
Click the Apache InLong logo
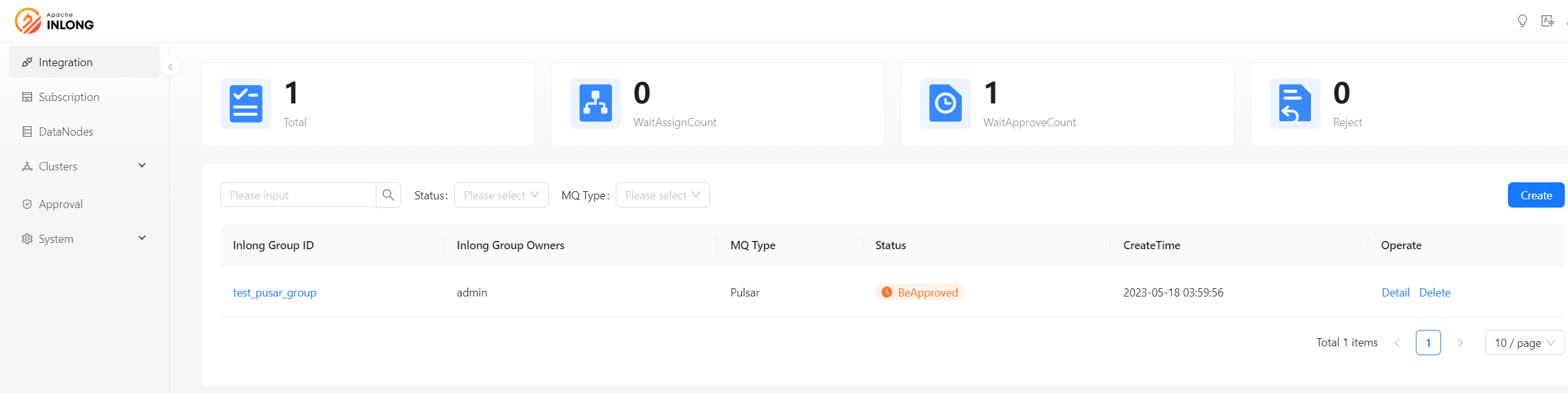click(54, 21)
